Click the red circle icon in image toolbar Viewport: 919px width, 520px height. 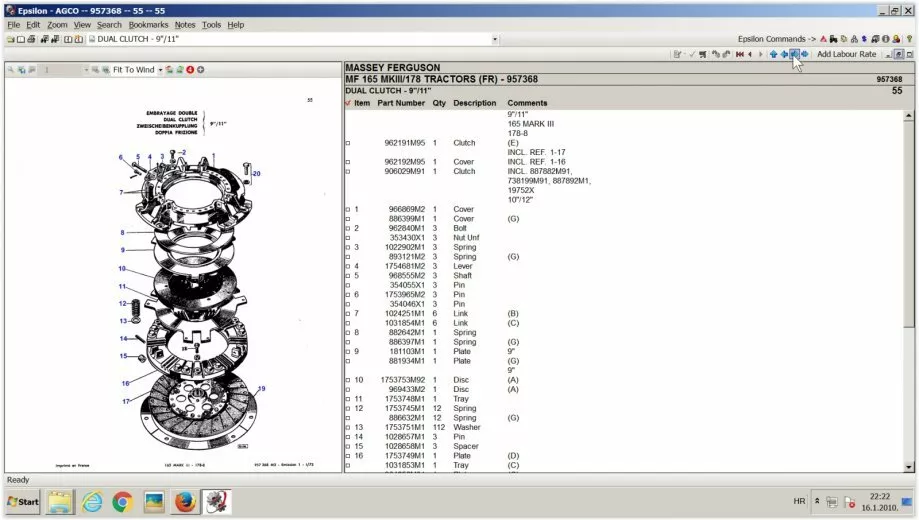tap(190, 70)
